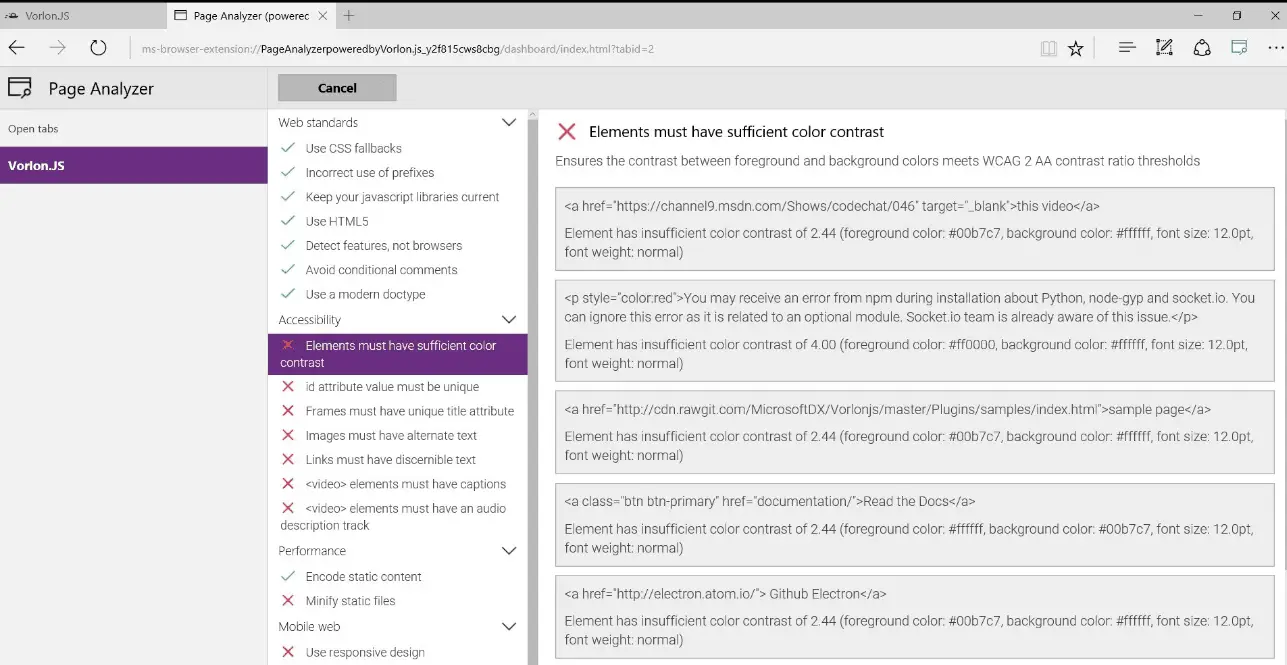Select Vorlon.JS in Open tabs list
Viewport: 1287px width, 665px height.
pos(134,165)
